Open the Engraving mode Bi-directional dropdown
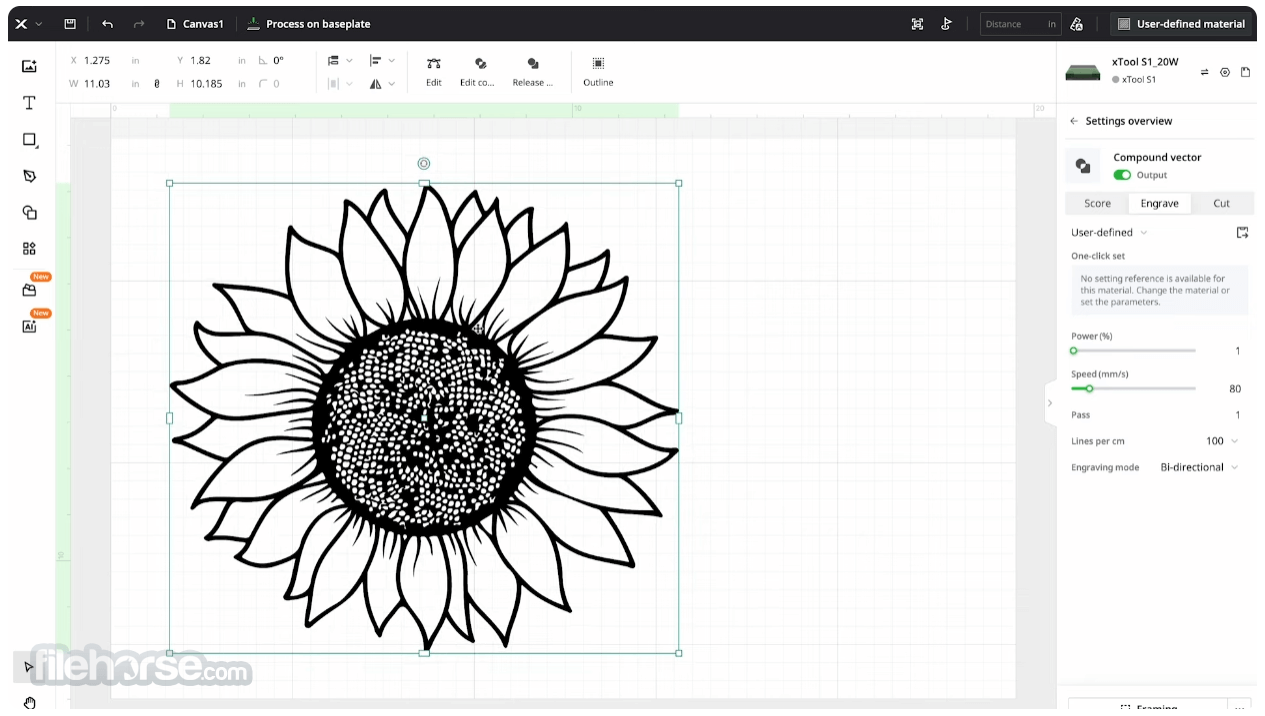 click(1198, 467)
